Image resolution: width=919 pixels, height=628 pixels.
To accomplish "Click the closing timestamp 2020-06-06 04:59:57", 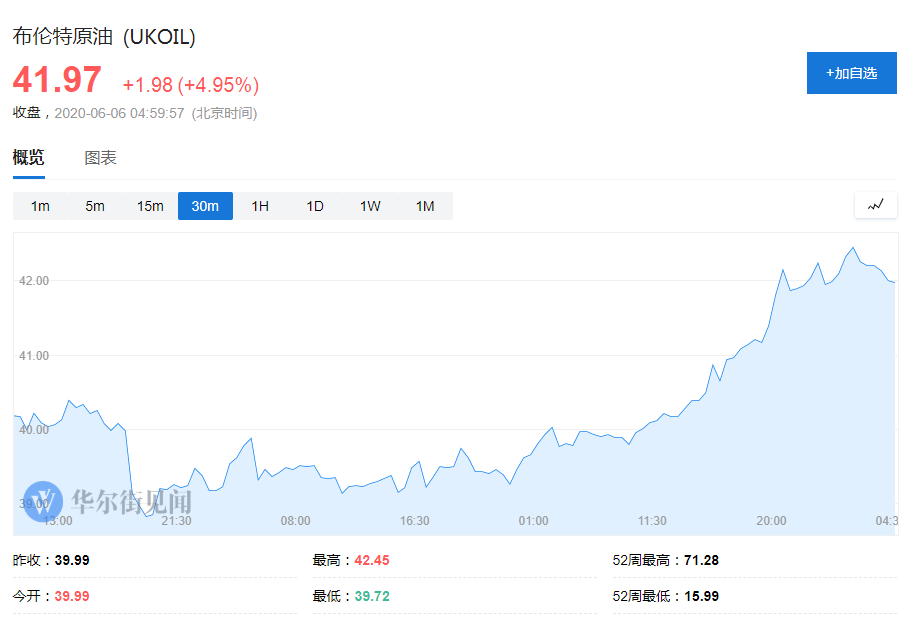I will pos(120,113).
